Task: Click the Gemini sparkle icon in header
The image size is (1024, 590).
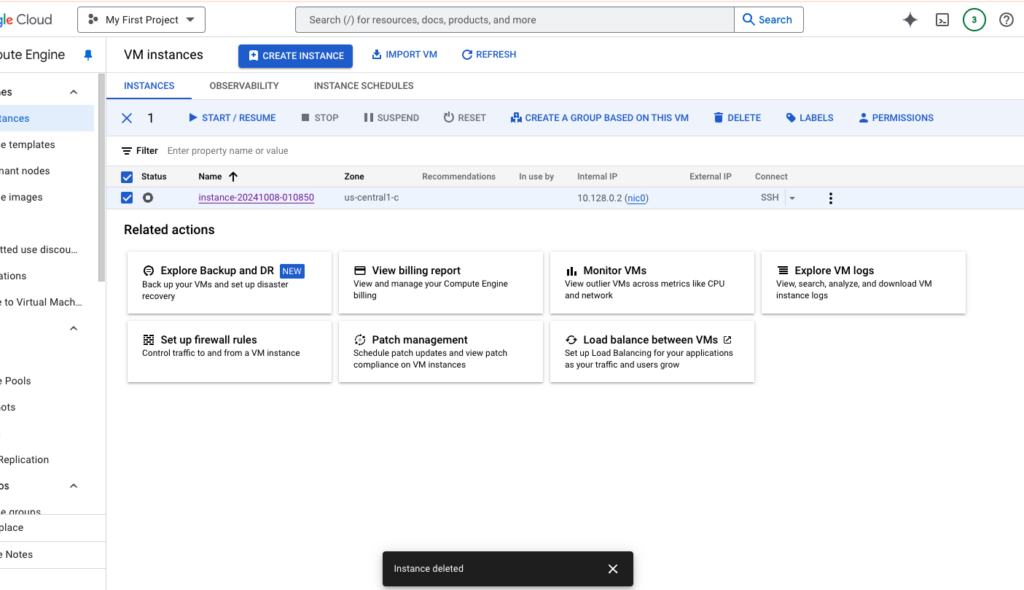Action: click(910, 20)
